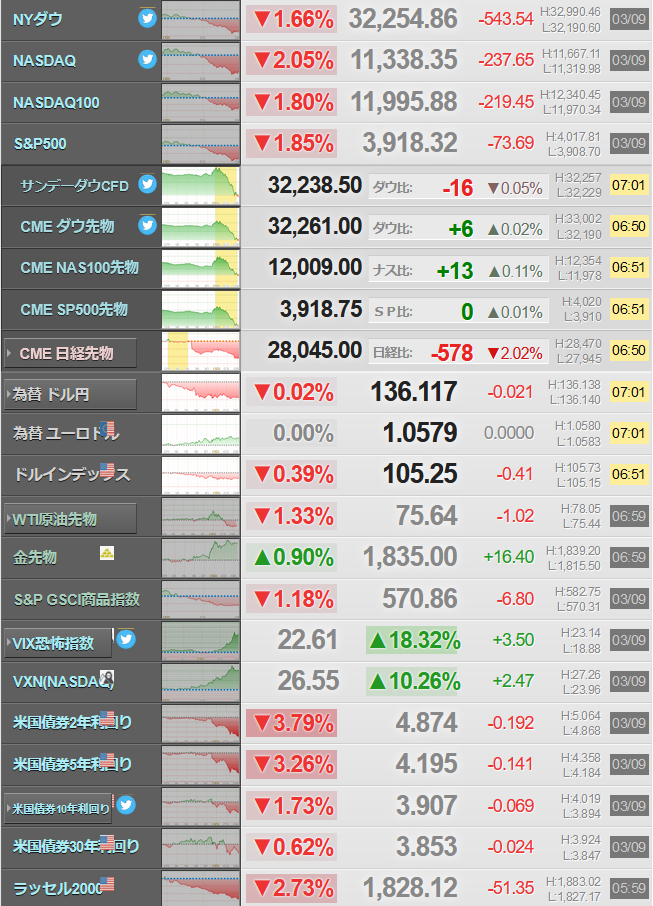Open the CME SP500先物 link

click(74, 309)
